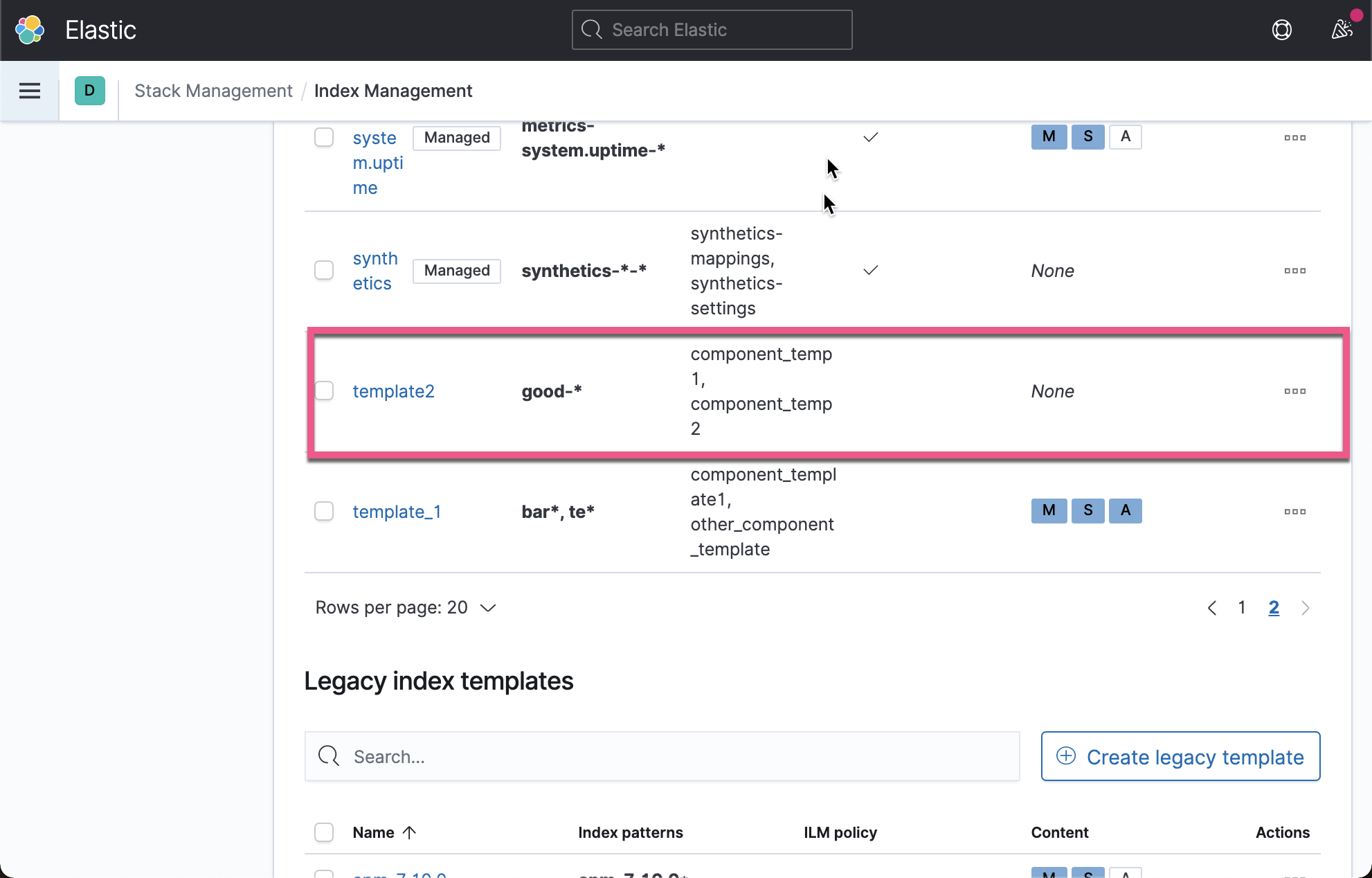1372x878 pixels.
Task: Select the S settings badge on template_1
Action: point(1087,511)
